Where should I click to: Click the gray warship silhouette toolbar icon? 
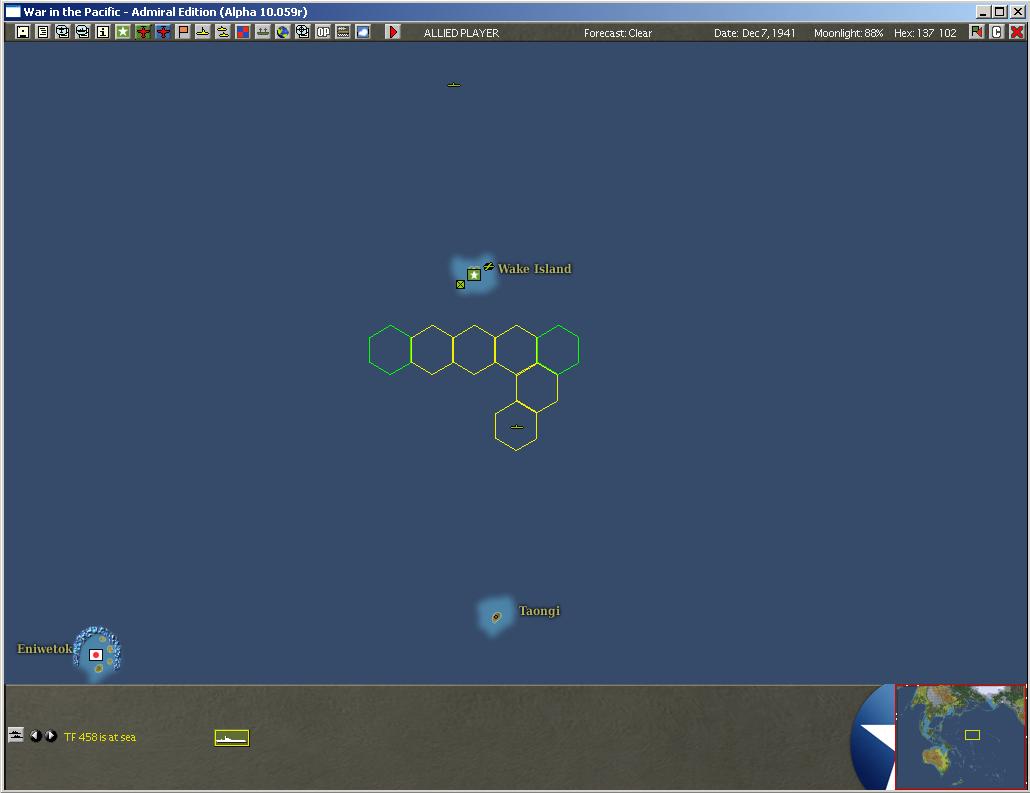[263, 32]
